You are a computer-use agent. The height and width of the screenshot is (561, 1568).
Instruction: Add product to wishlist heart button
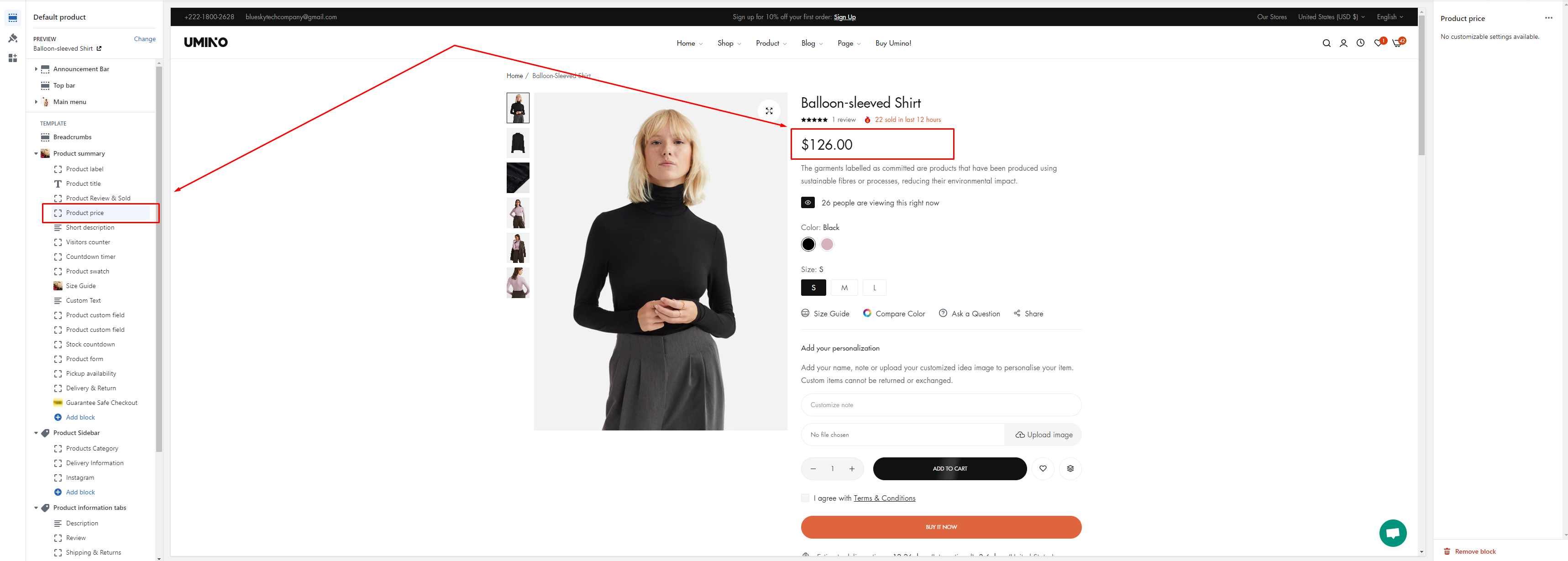(1043, 468)
